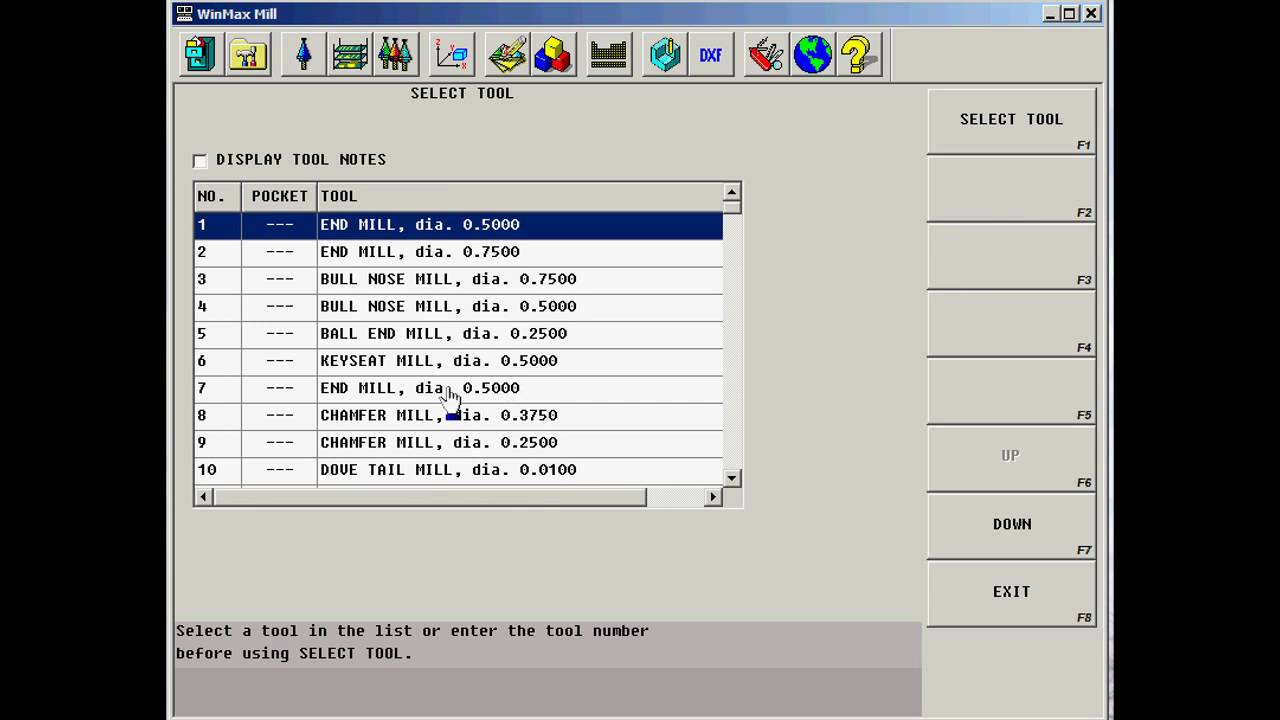The width and height of the screenshot is (1280, 720).
Task: Click the Swiss army knife utilities icon
Action: click(766, 54)
